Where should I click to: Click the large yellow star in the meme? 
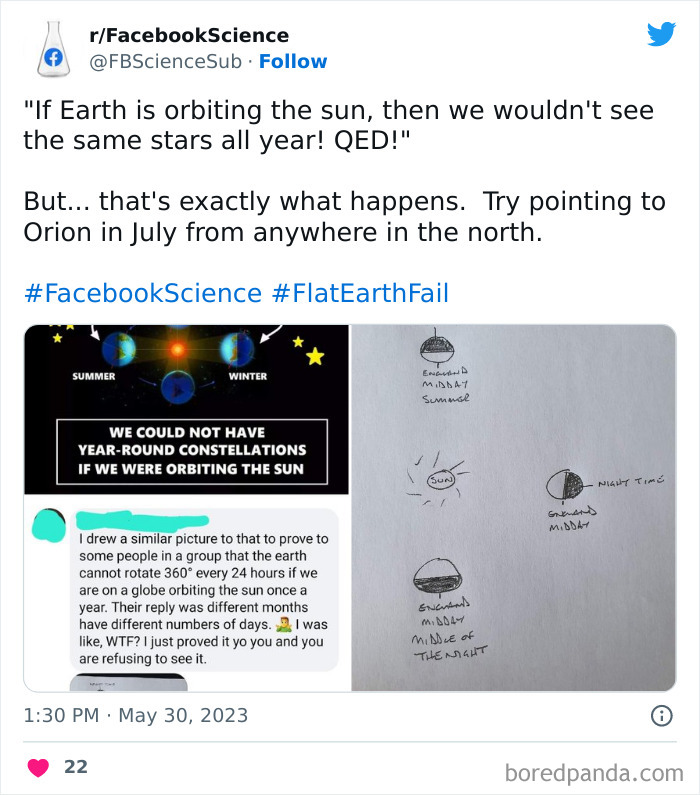[x=315, y=356]
